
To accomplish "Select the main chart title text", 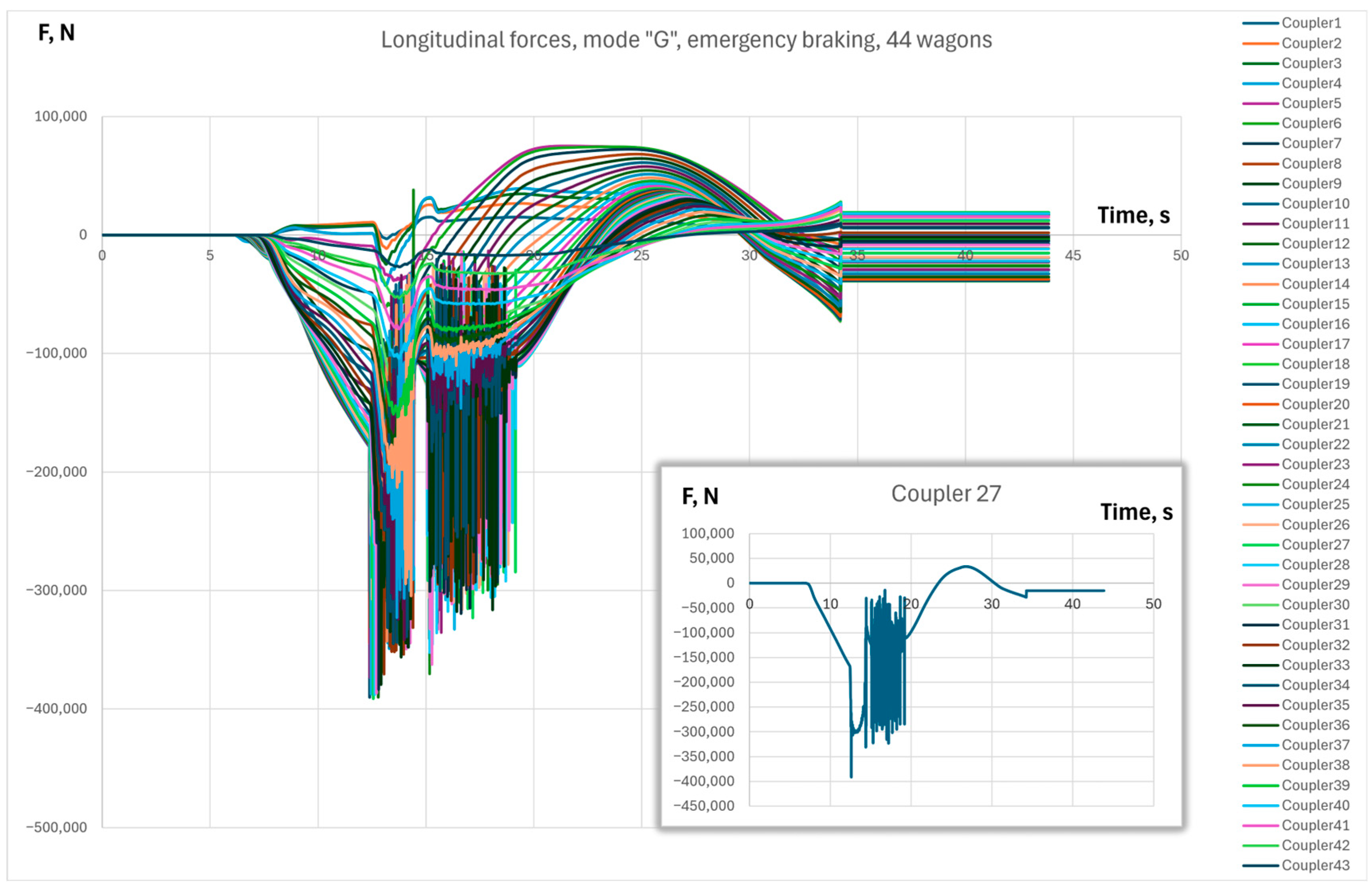I will [x=686, y=40].
